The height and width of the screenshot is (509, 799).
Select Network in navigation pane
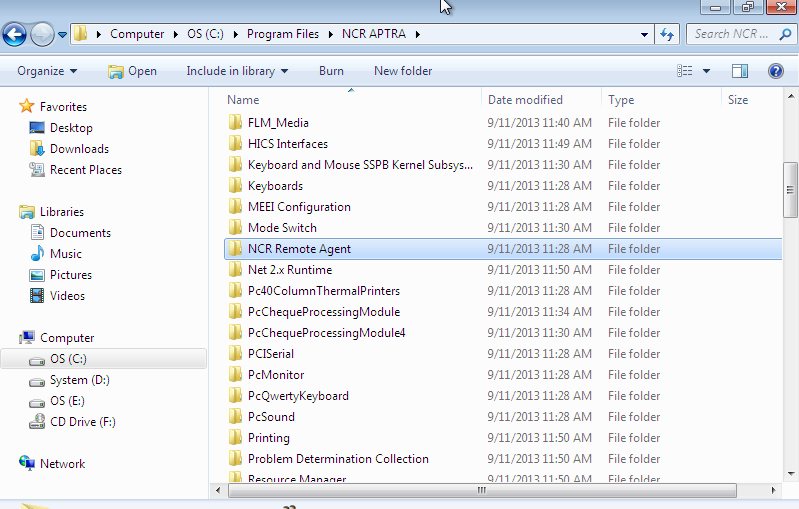tap(62, 464)
